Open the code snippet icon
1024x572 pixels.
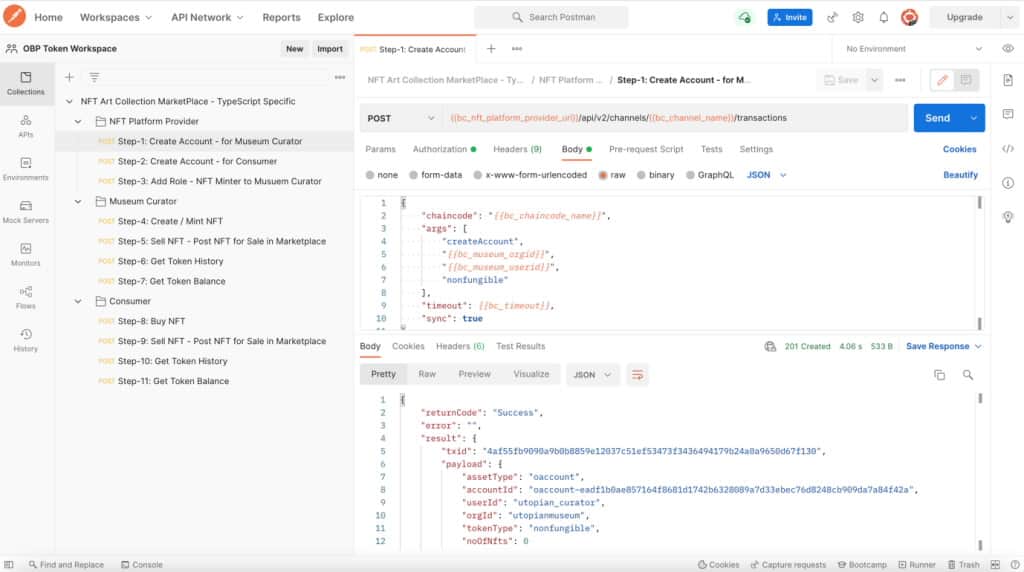[x=1008, y=149]
